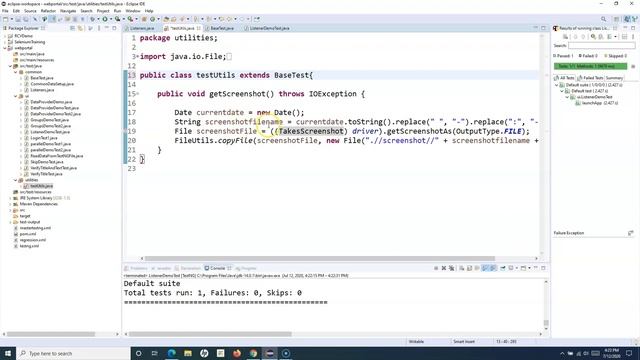Open the Run menu
Viewport: 640px width, 360px height.
118,11
